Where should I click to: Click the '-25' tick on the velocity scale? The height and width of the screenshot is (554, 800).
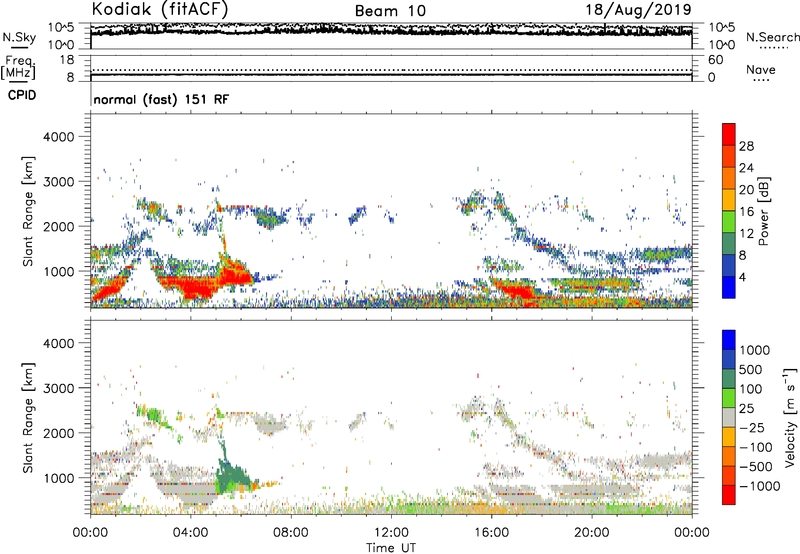752,427
